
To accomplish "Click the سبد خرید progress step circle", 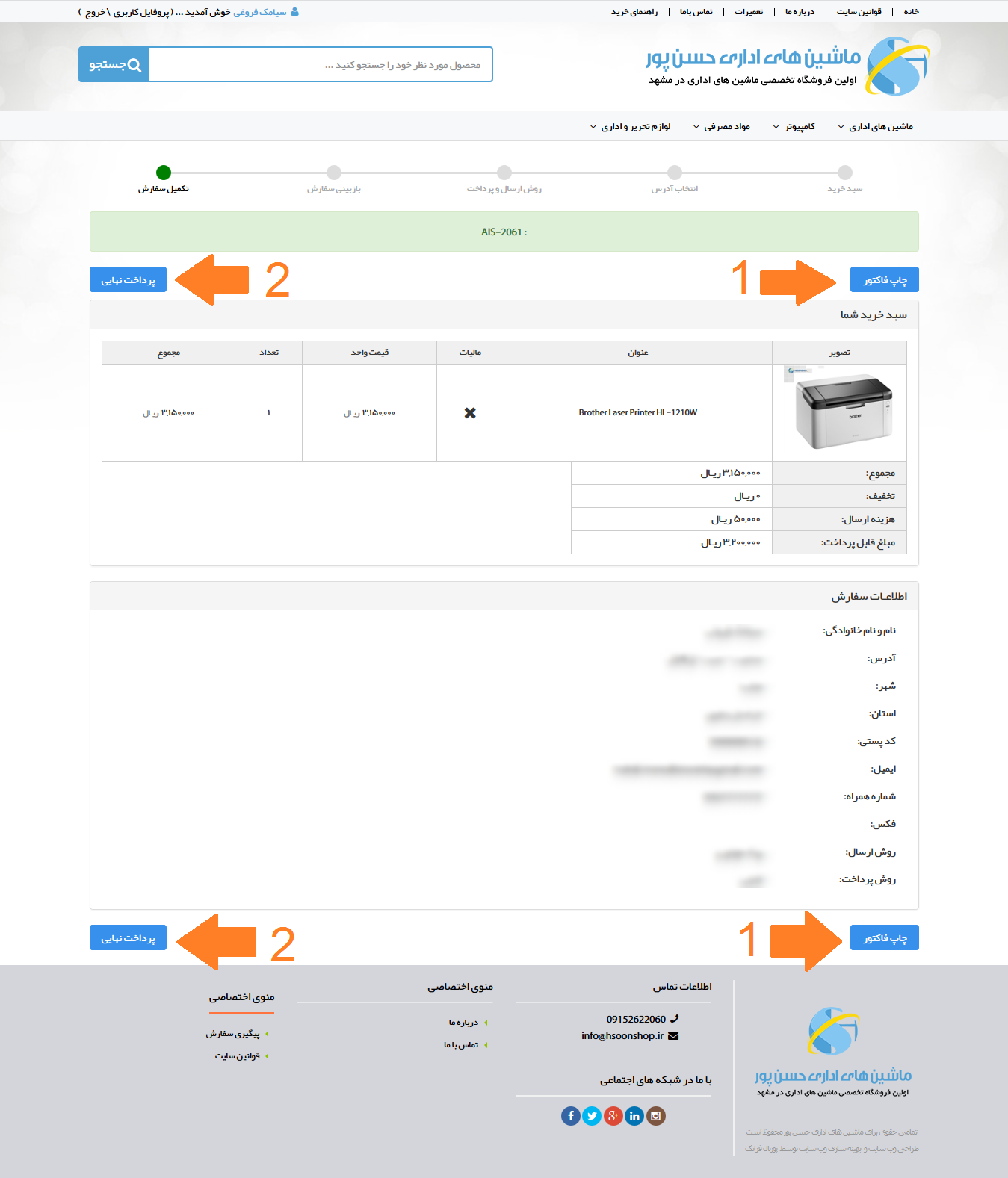I will [845, 173].
